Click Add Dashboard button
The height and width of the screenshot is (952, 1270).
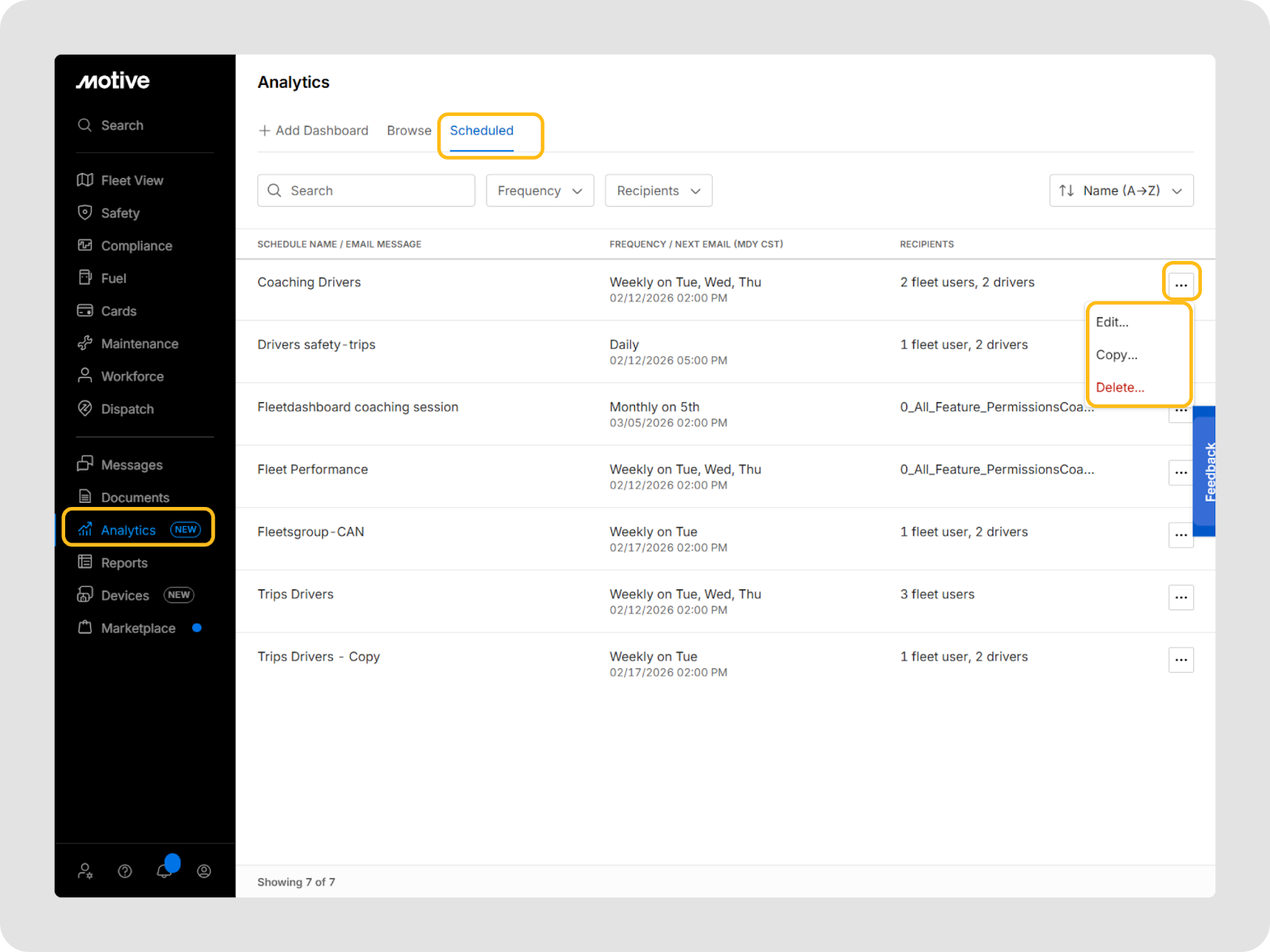pos(314,131)
